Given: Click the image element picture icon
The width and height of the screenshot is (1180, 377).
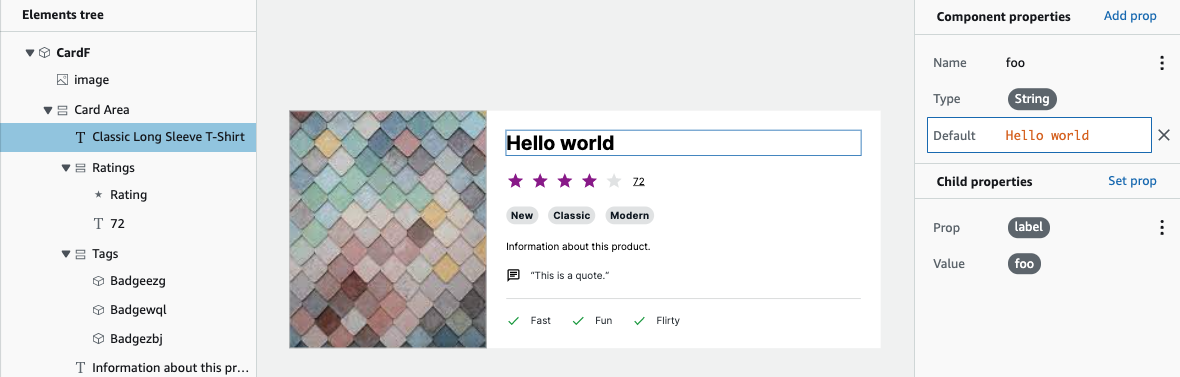Looking at the screenshot, I should [x=62, y=80].
